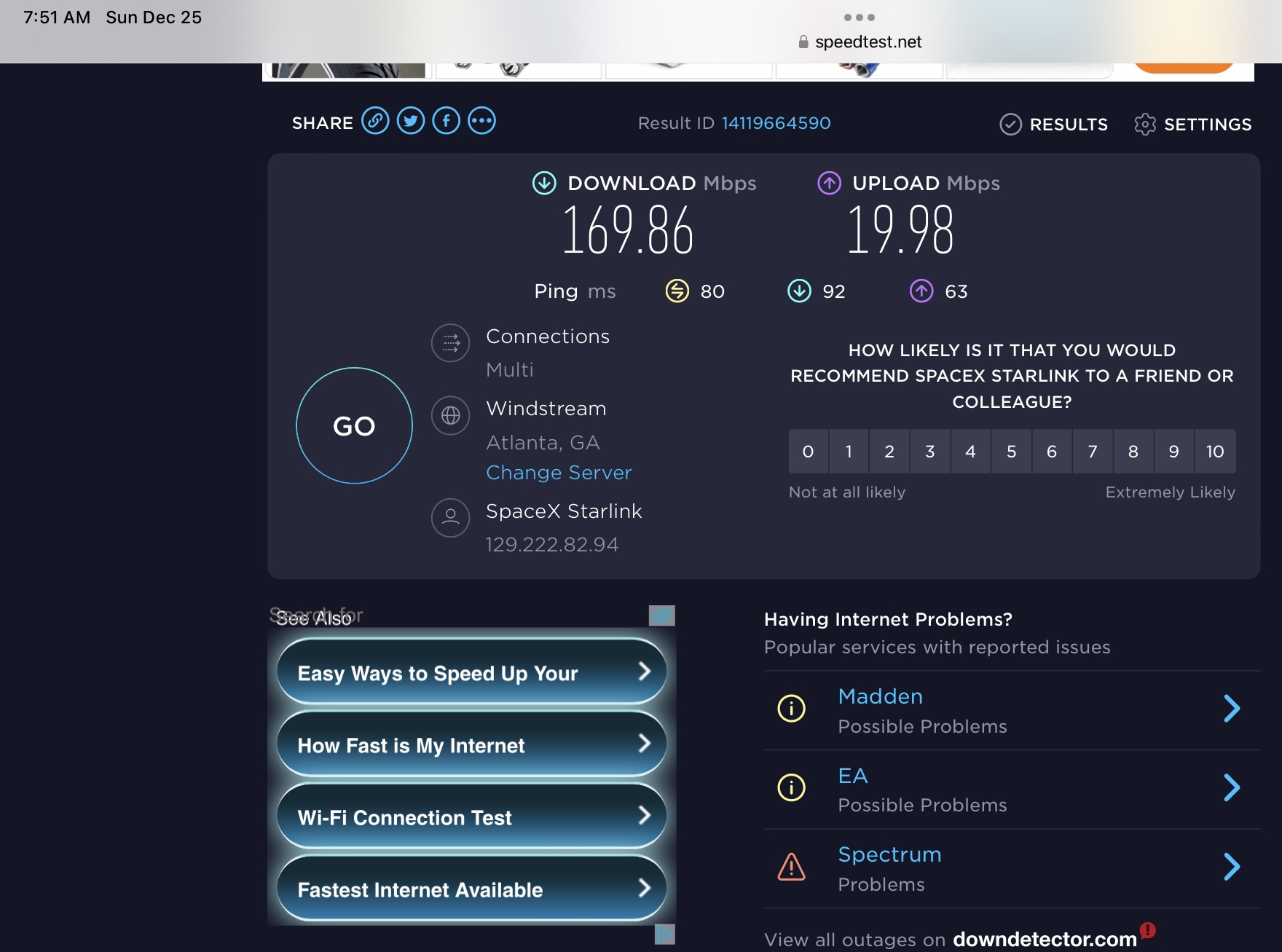This screenshot has height=952, width=1282.
Task: Select recommendation score 6
Action: click(x=1052, y=452)
